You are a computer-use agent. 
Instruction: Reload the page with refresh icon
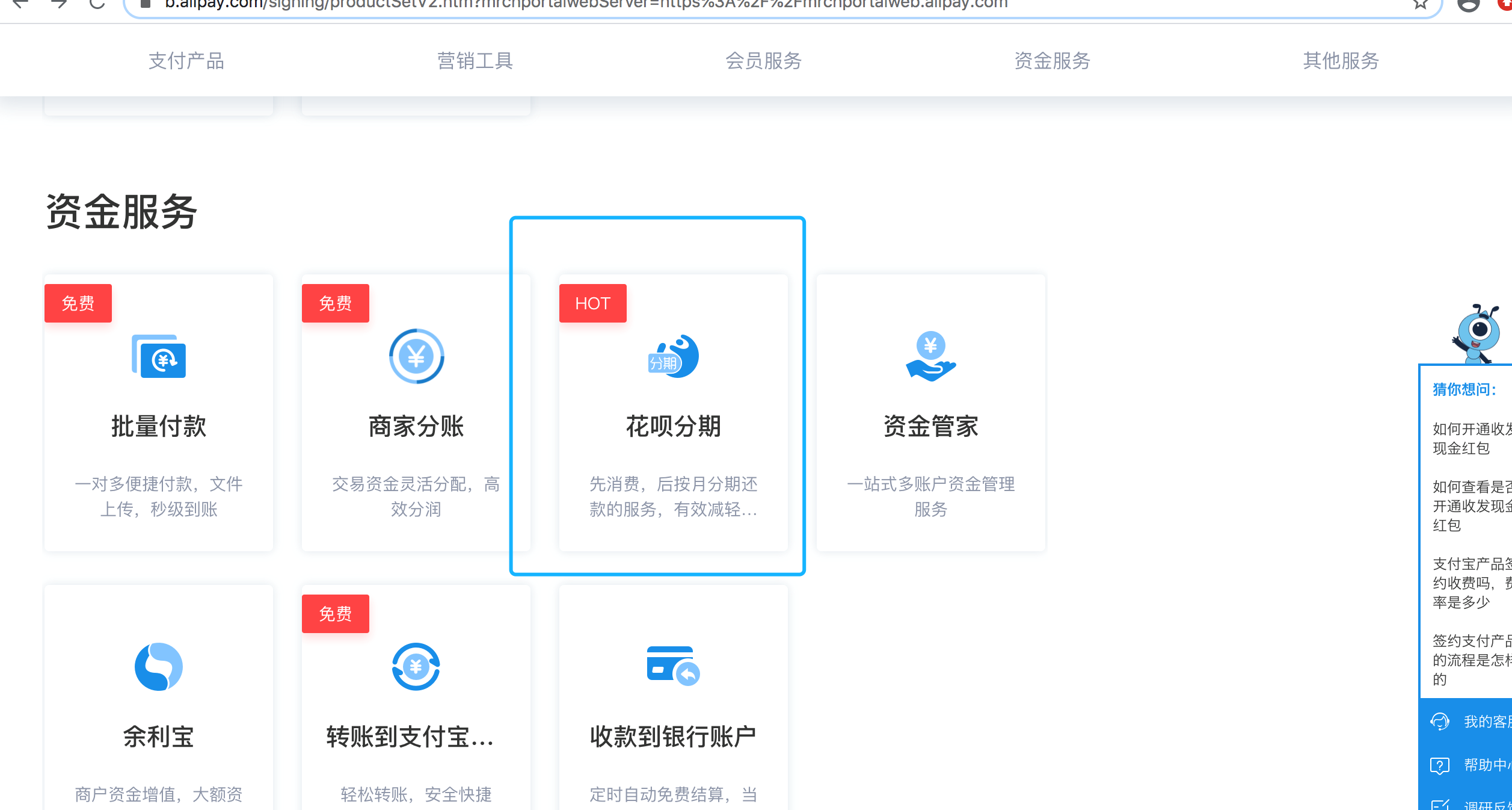click(97, 4)
